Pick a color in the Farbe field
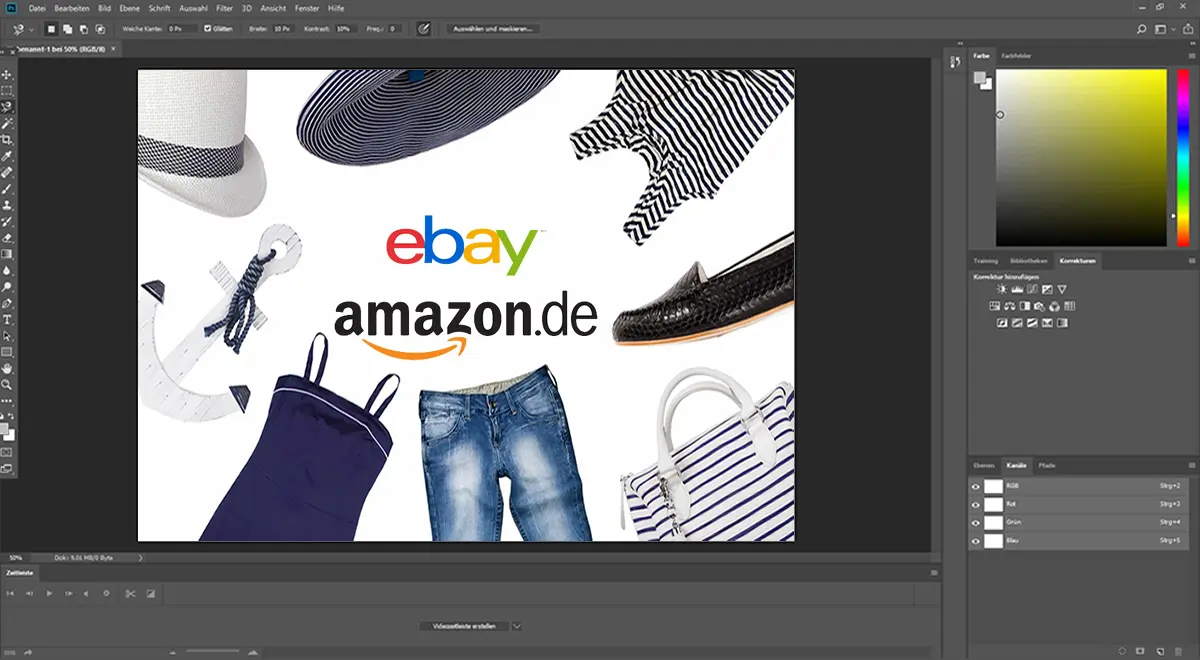 1081,158
